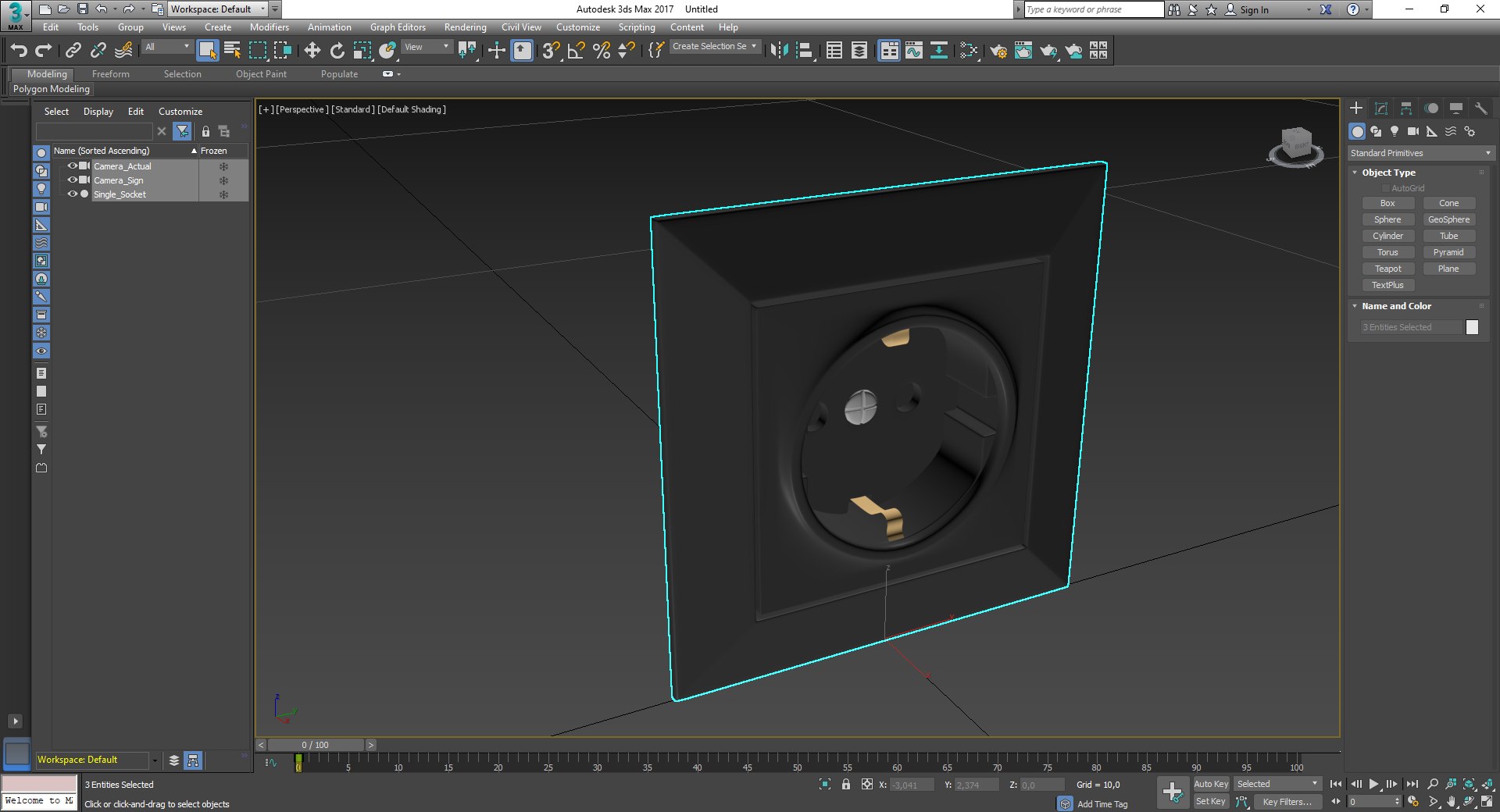Click the time slider 0 / 100 handle
Screen dimensions: 1500x812
click(316, 745)
